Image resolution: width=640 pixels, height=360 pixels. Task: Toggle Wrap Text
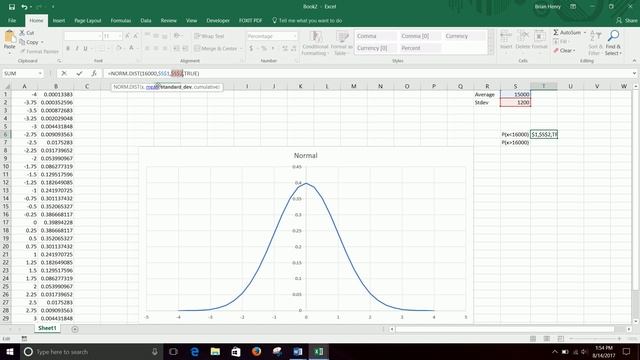[x=209, y=36]
